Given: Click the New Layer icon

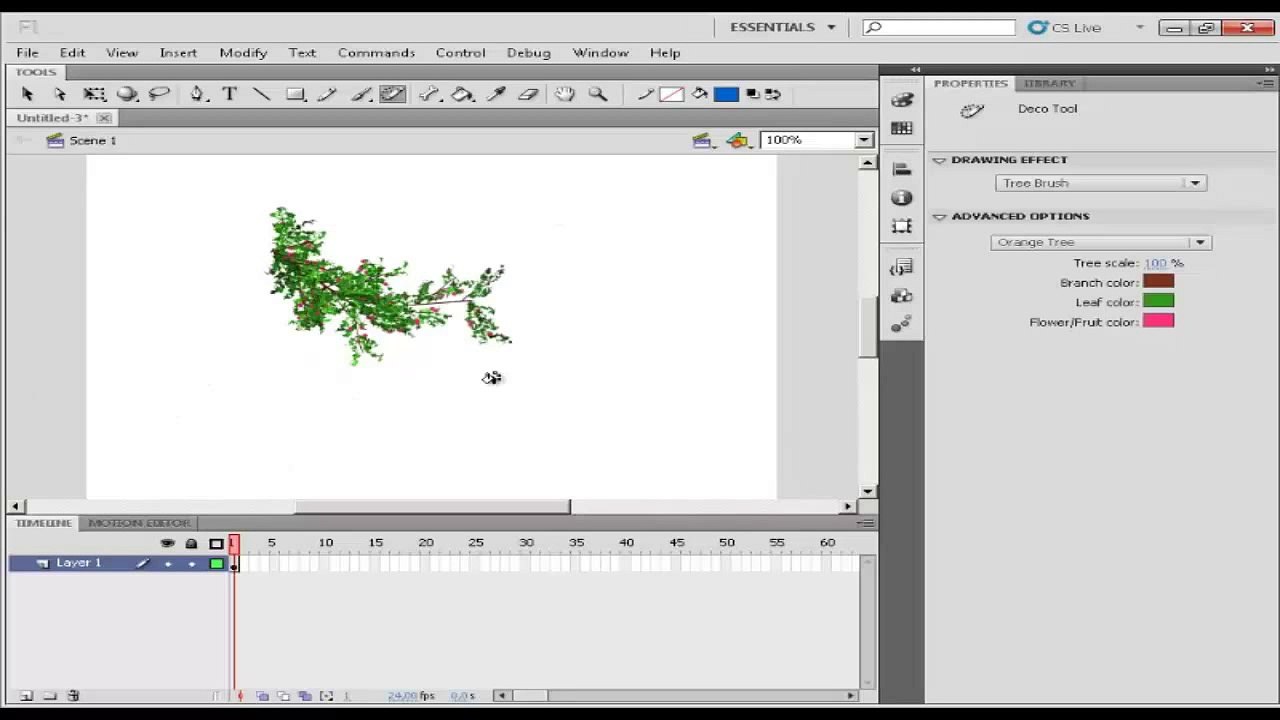Looking at the screenshot, I should [27, 696].
